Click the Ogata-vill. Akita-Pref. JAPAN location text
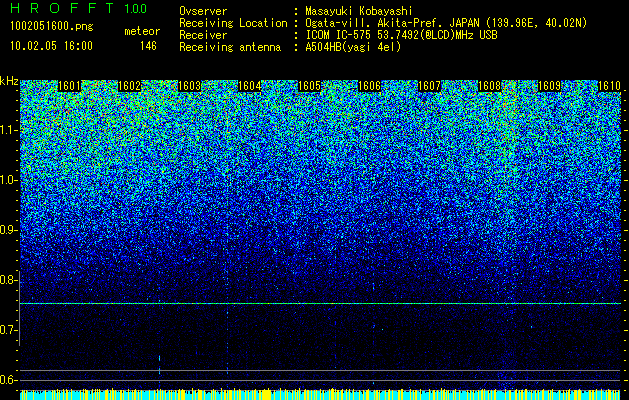629x400 pixels. [446, 23]
